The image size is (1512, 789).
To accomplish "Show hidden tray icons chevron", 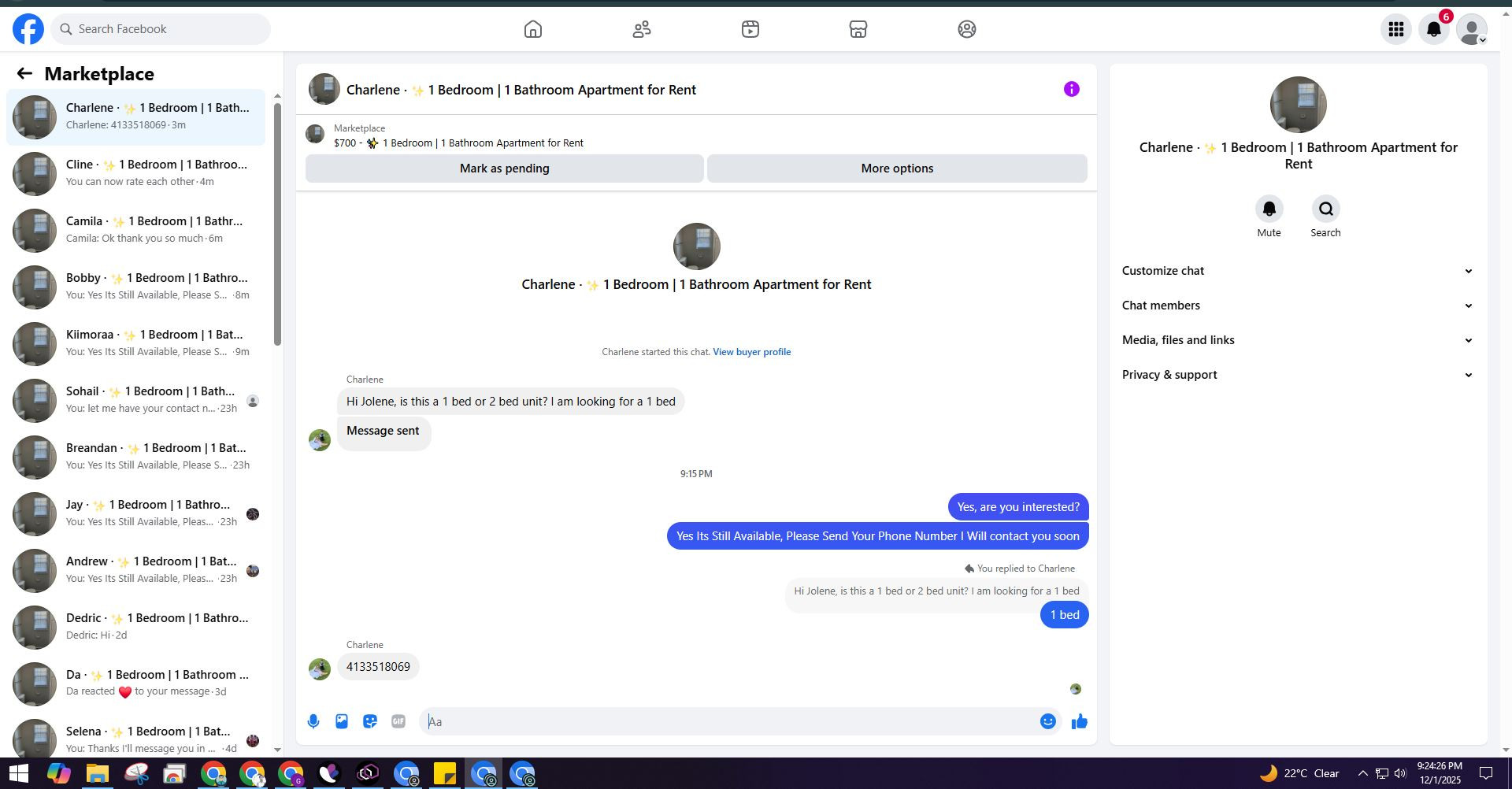I will (1362, 773).
